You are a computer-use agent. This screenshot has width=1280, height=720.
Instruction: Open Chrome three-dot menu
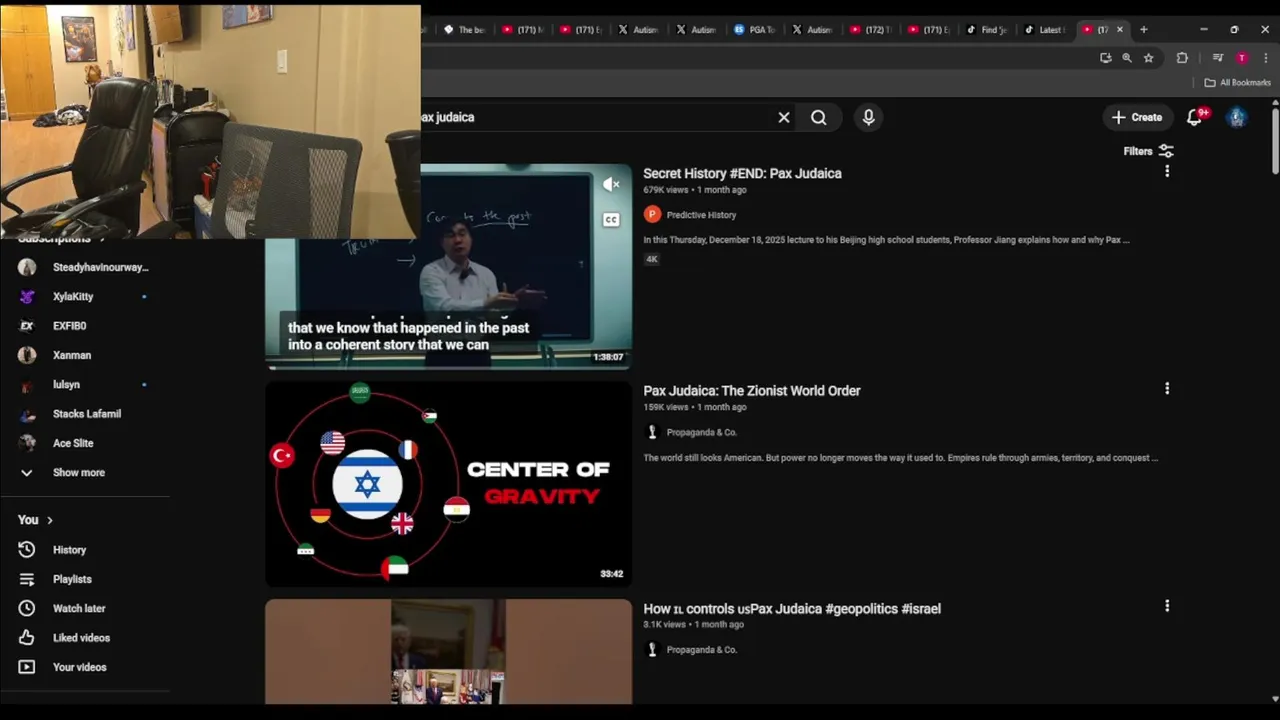pyautogui.click(x=1266, y=58)
